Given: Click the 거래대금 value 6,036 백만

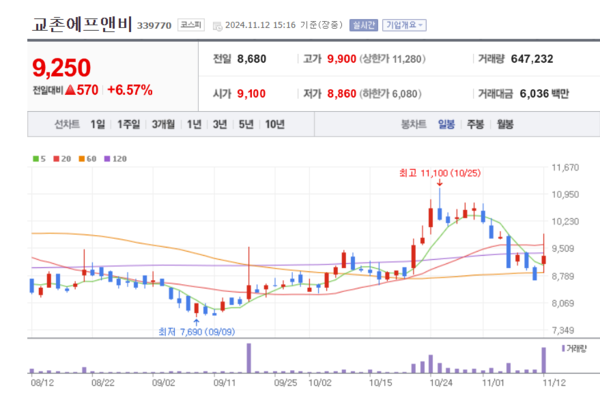Looking at the screenshot, I should tap(544, 94).
